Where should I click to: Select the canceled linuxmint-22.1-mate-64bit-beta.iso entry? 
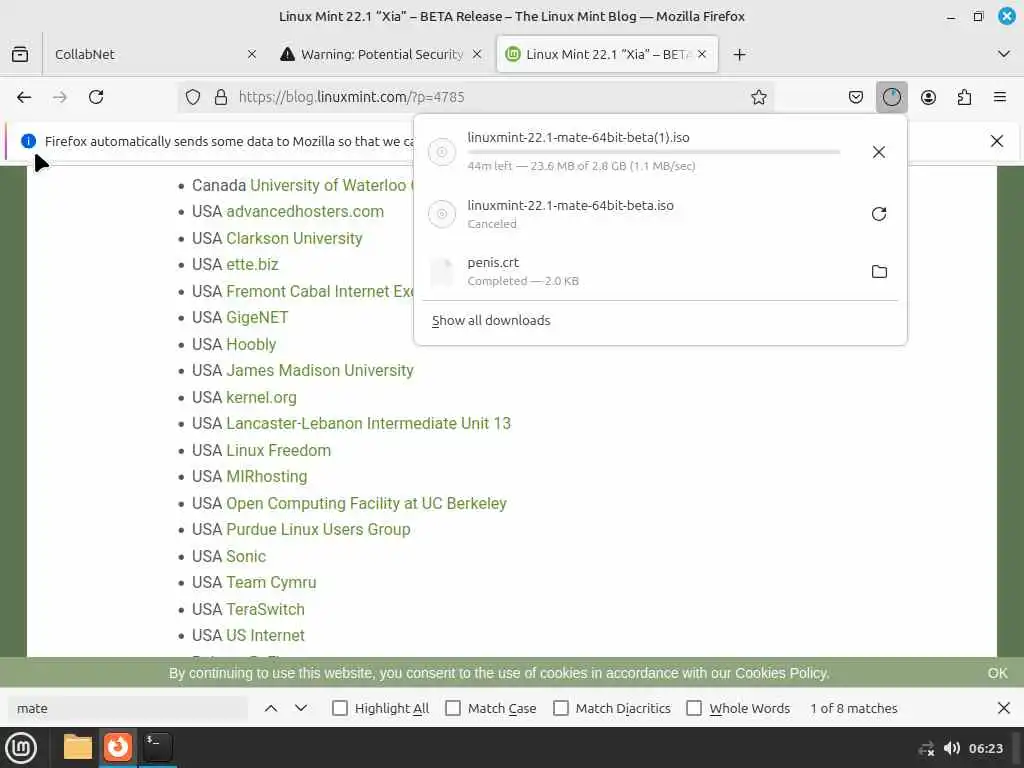click(x=660, y=214)
